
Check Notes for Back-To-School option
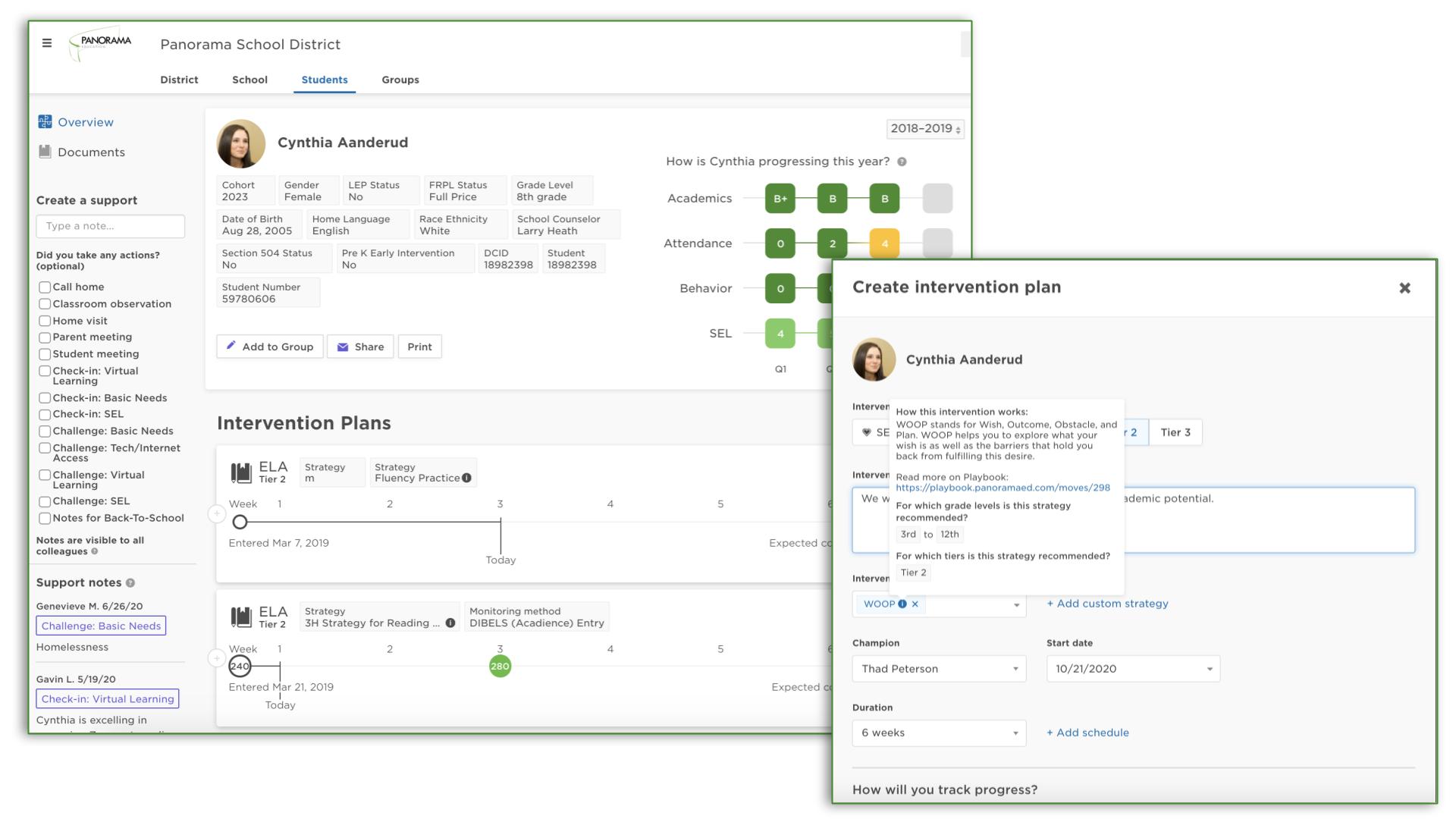[44, 518]
